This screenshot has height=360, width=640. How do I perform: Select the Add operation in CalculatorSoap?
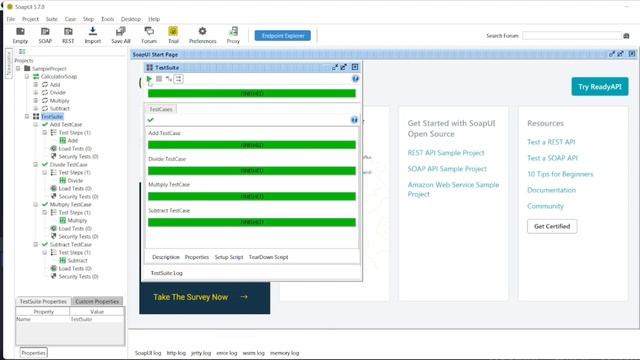point(55,84)
